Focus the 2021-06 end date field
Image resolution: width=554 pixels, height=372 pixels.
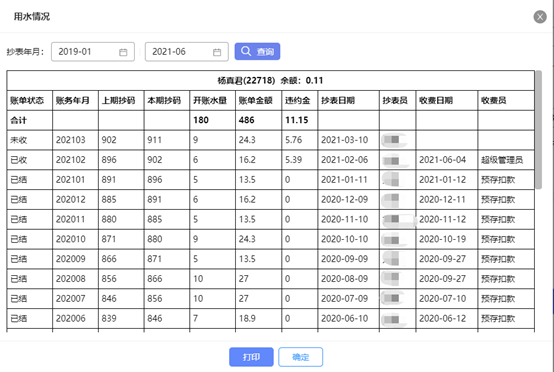[187, 52]
